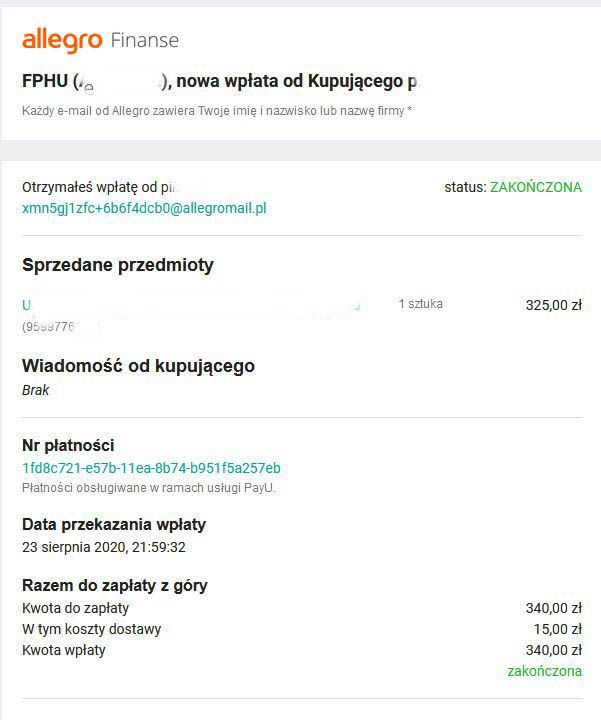Viewport: 601px width, 720px height.
Task: Click the 325,00 zł item price
Action: 553,305
